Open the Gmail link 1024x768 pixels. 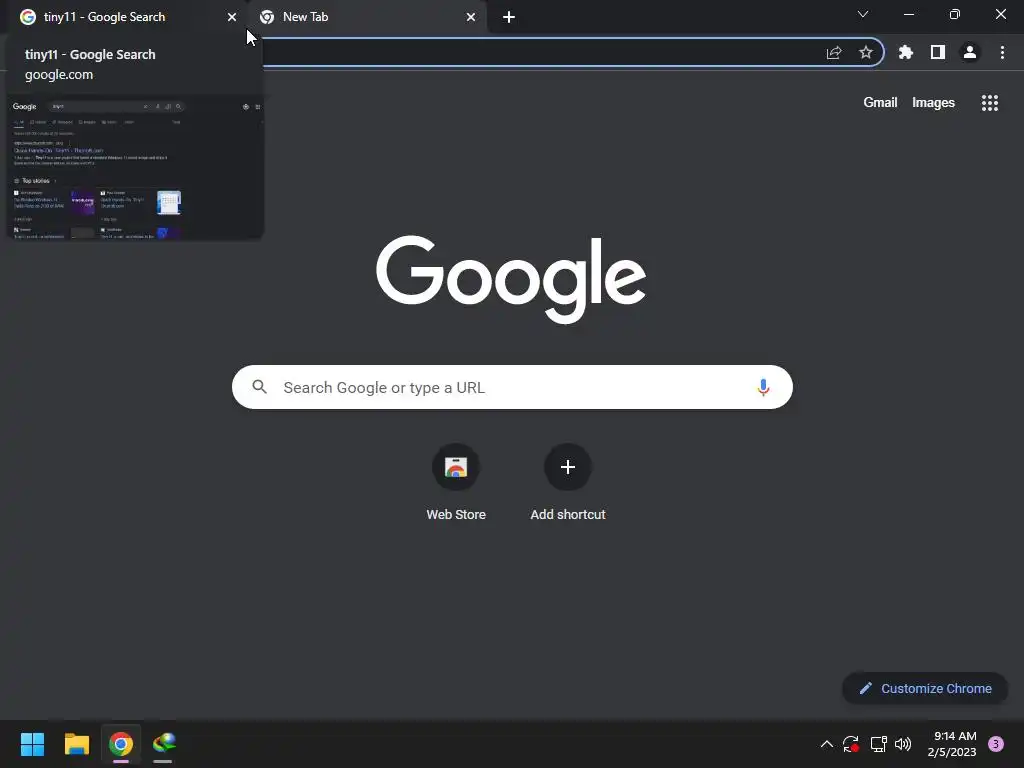click(x=880, y=103)
